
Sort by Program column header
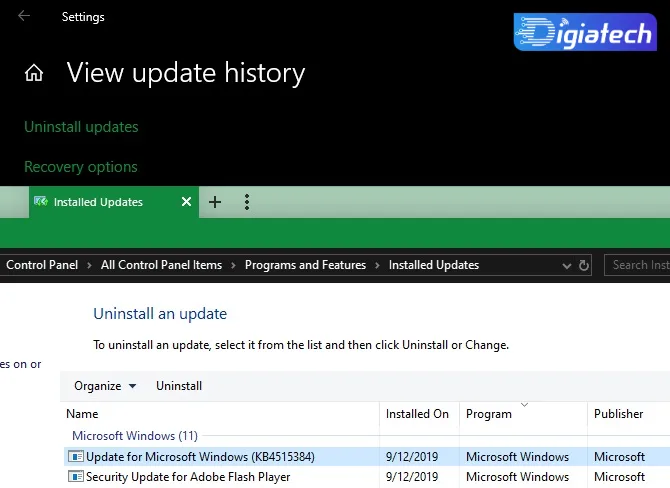(x=523, y=414)
